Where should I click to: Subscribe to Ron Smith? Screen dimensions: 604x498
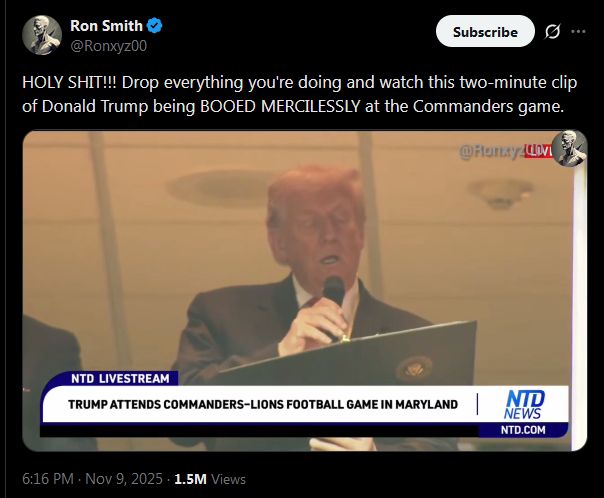tap(485, 32)
